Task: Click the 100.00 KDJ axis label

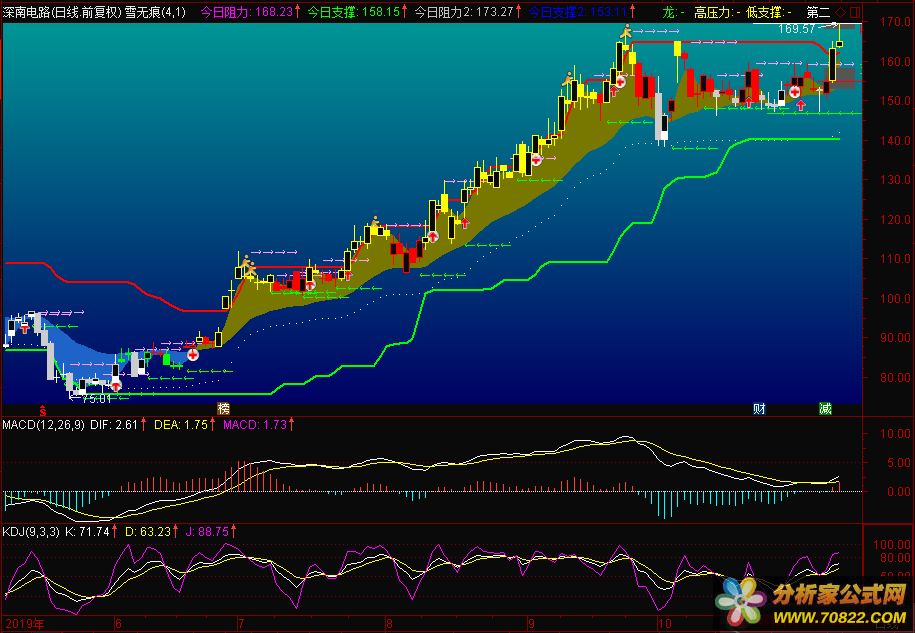Action: (892, 544)
